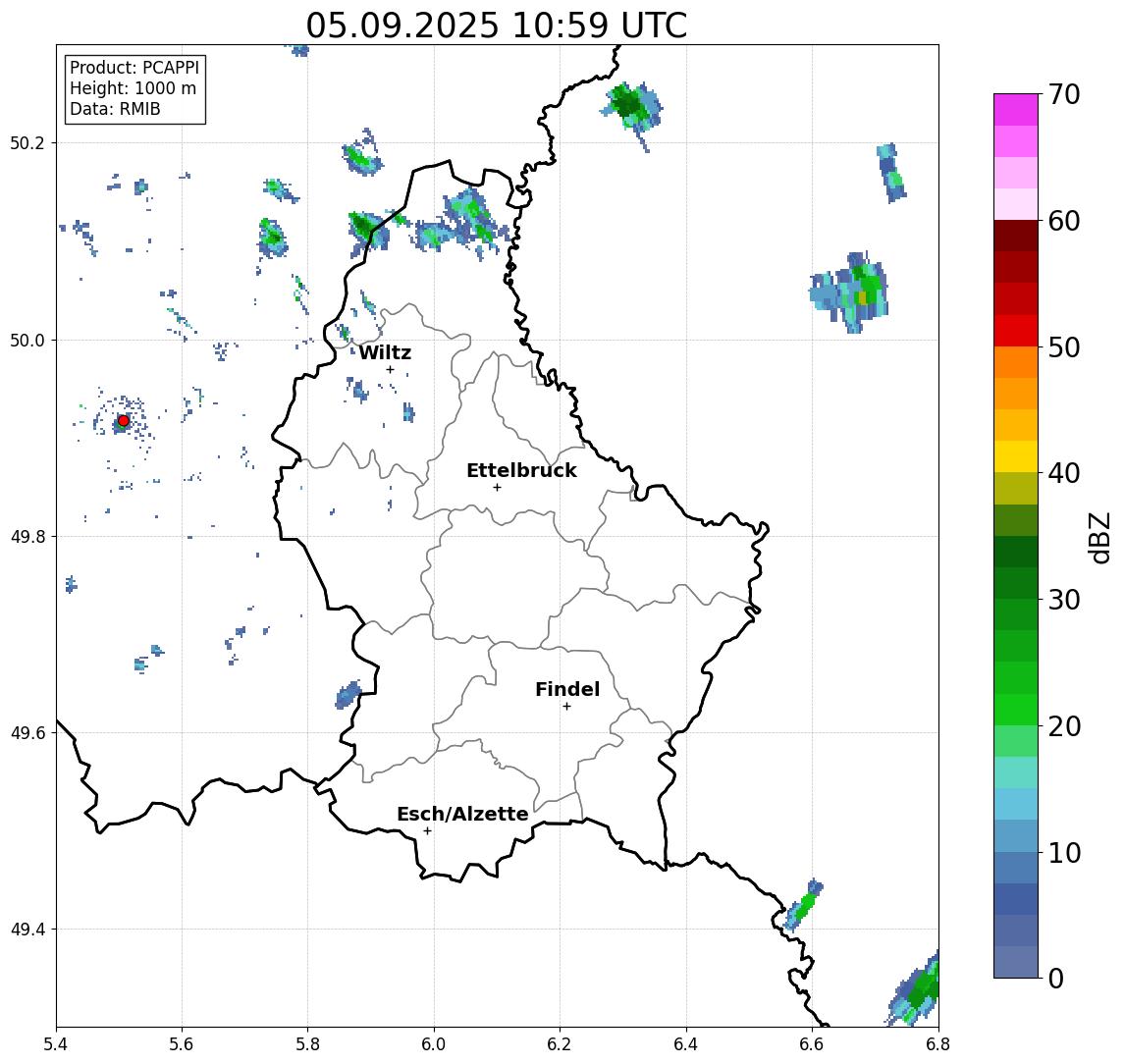Click the longitude tick label 5.4

point(56,1044)
